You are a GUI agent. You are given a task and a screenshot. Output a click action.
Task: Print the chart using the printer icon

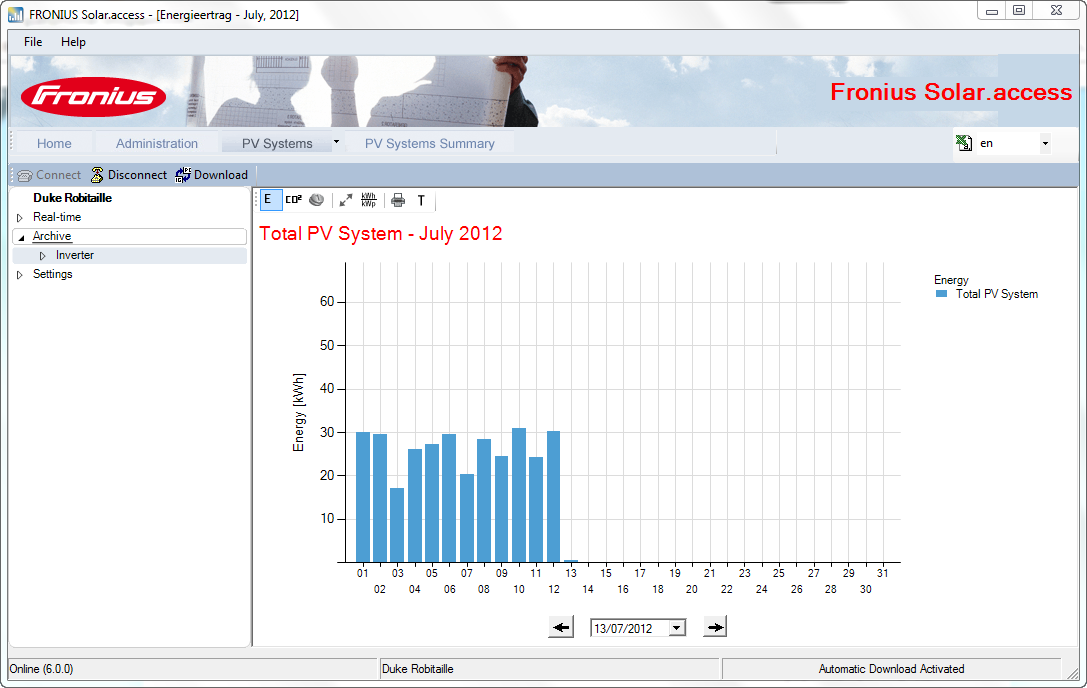tap(397, 200)
